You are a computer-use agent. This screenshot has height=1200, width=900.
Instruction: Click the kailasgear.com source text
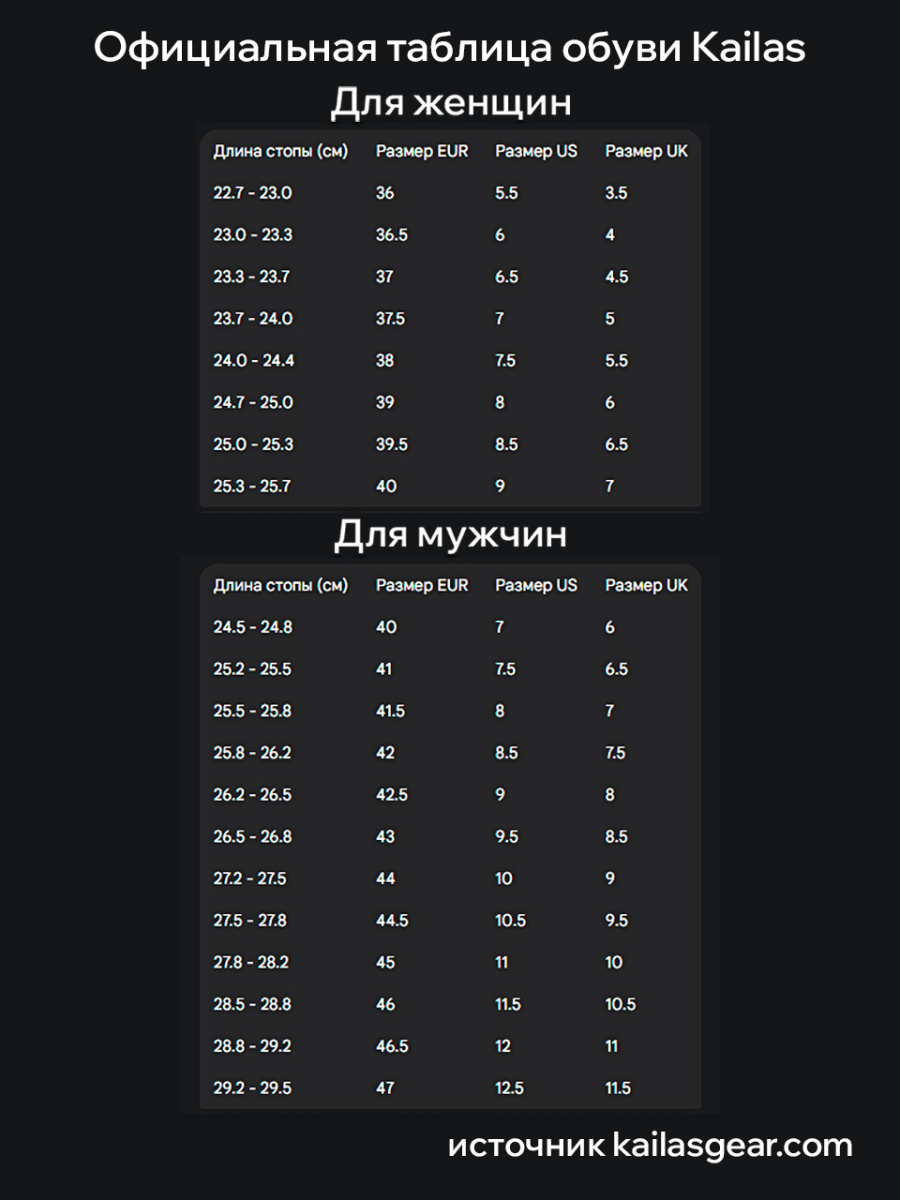(x=650, y=1146)
